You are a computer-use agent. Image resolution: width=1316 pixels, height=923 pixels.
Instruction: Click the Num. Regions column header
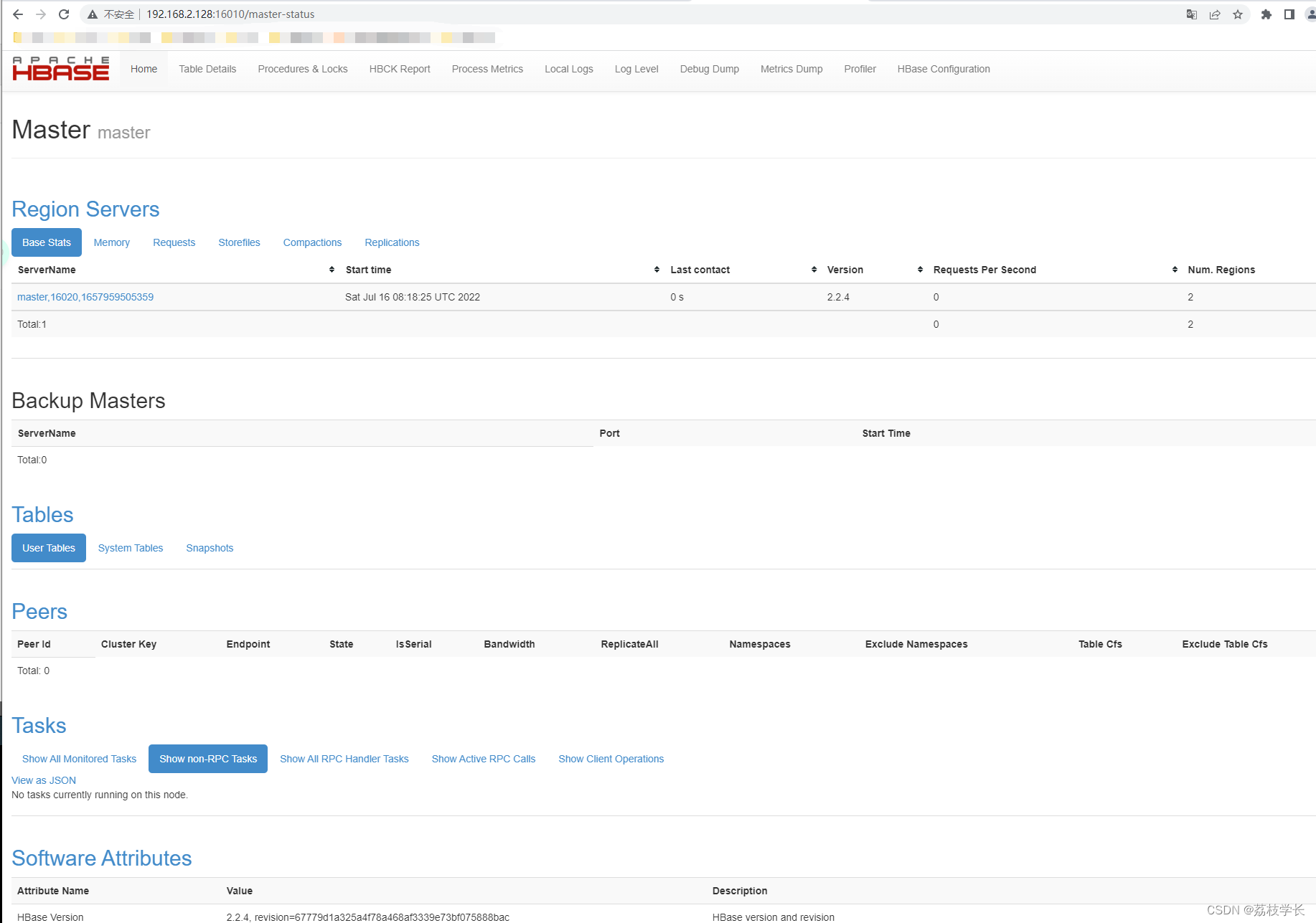click(1221, 270)
